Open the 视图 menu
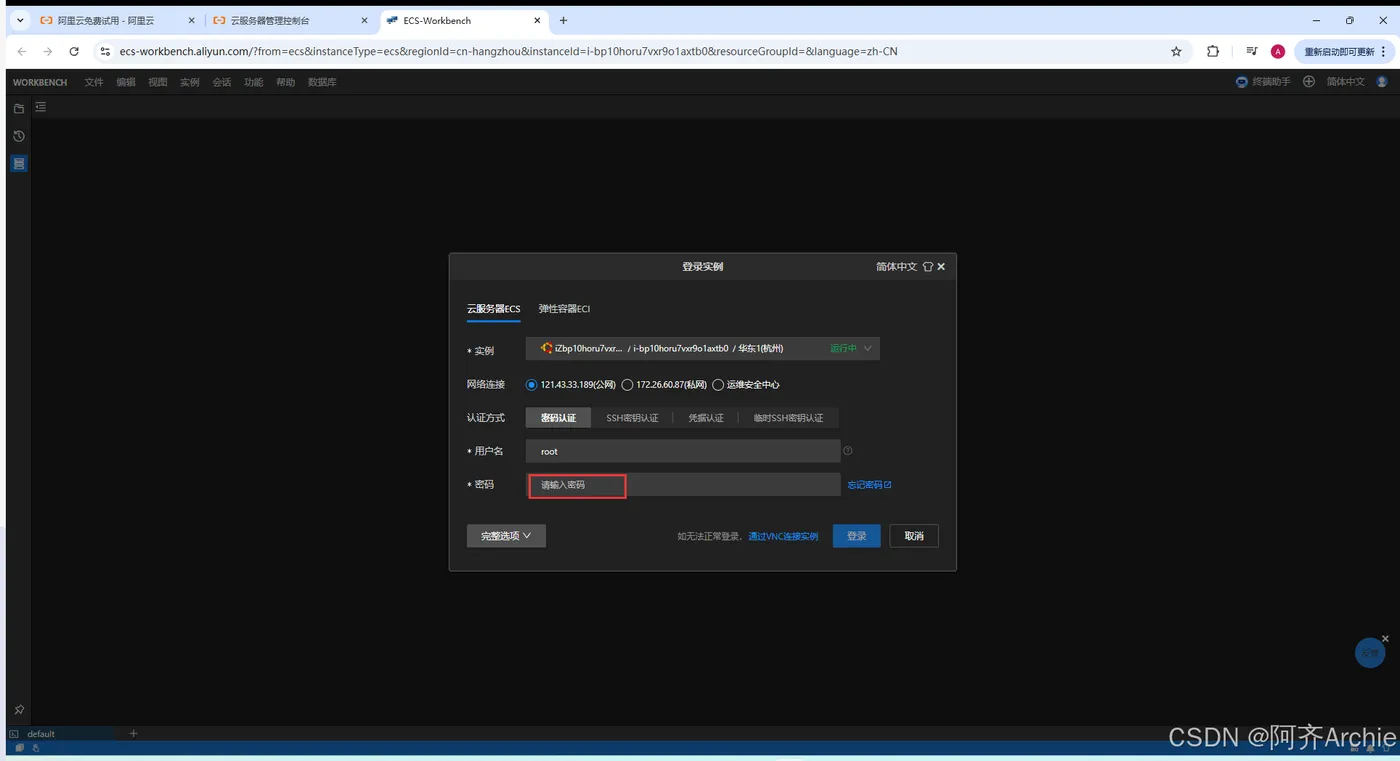The width and height of the screenshot is (1400, 761). click(158, 82)
